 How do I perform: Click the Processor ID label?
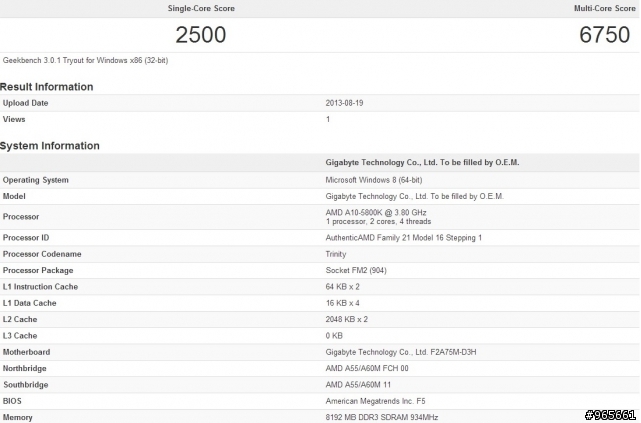26,238
